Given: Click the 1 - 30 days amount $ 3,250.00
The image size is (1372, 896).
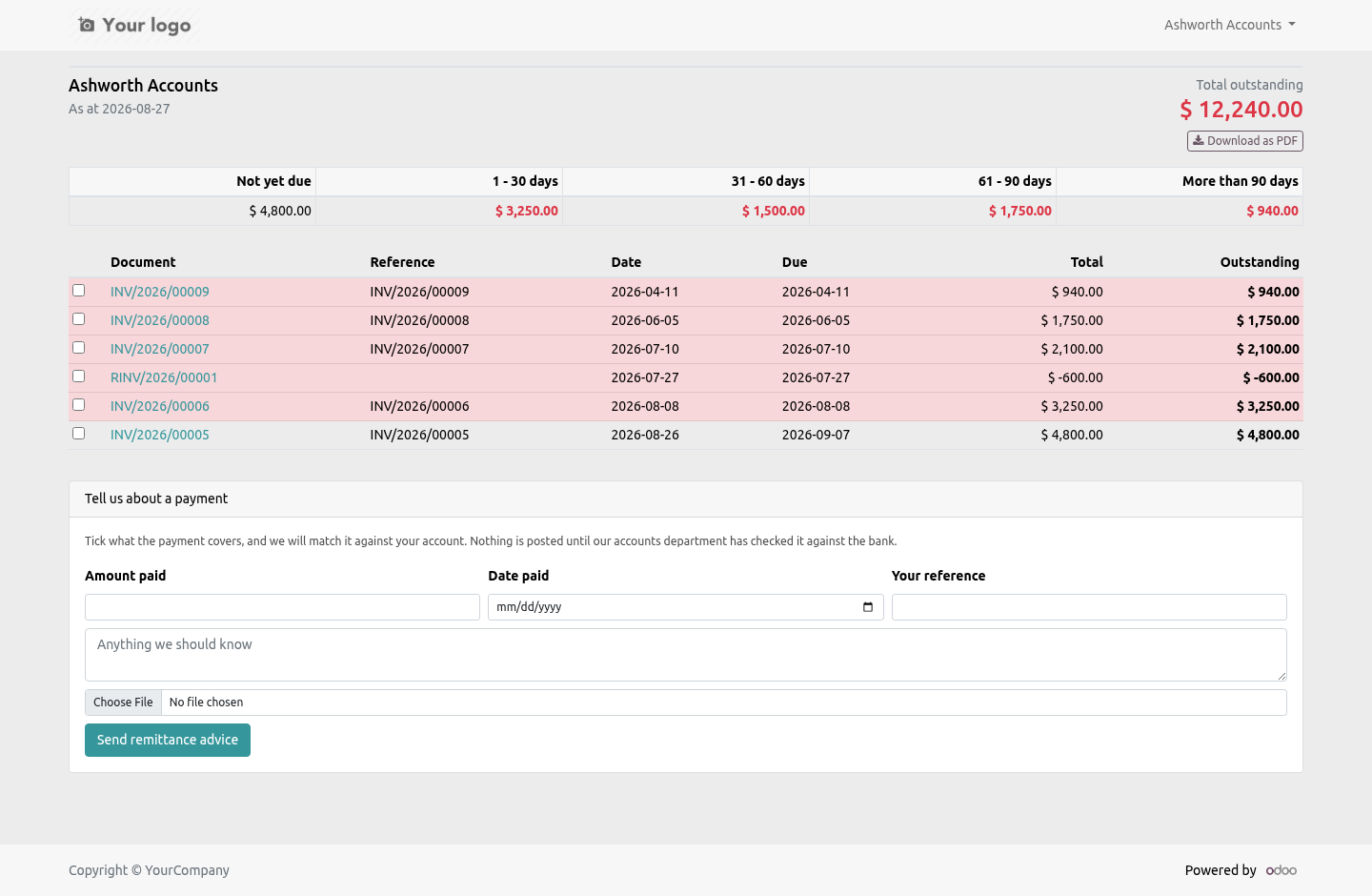Looking at the screenshot, I should [x=527, y=211].
